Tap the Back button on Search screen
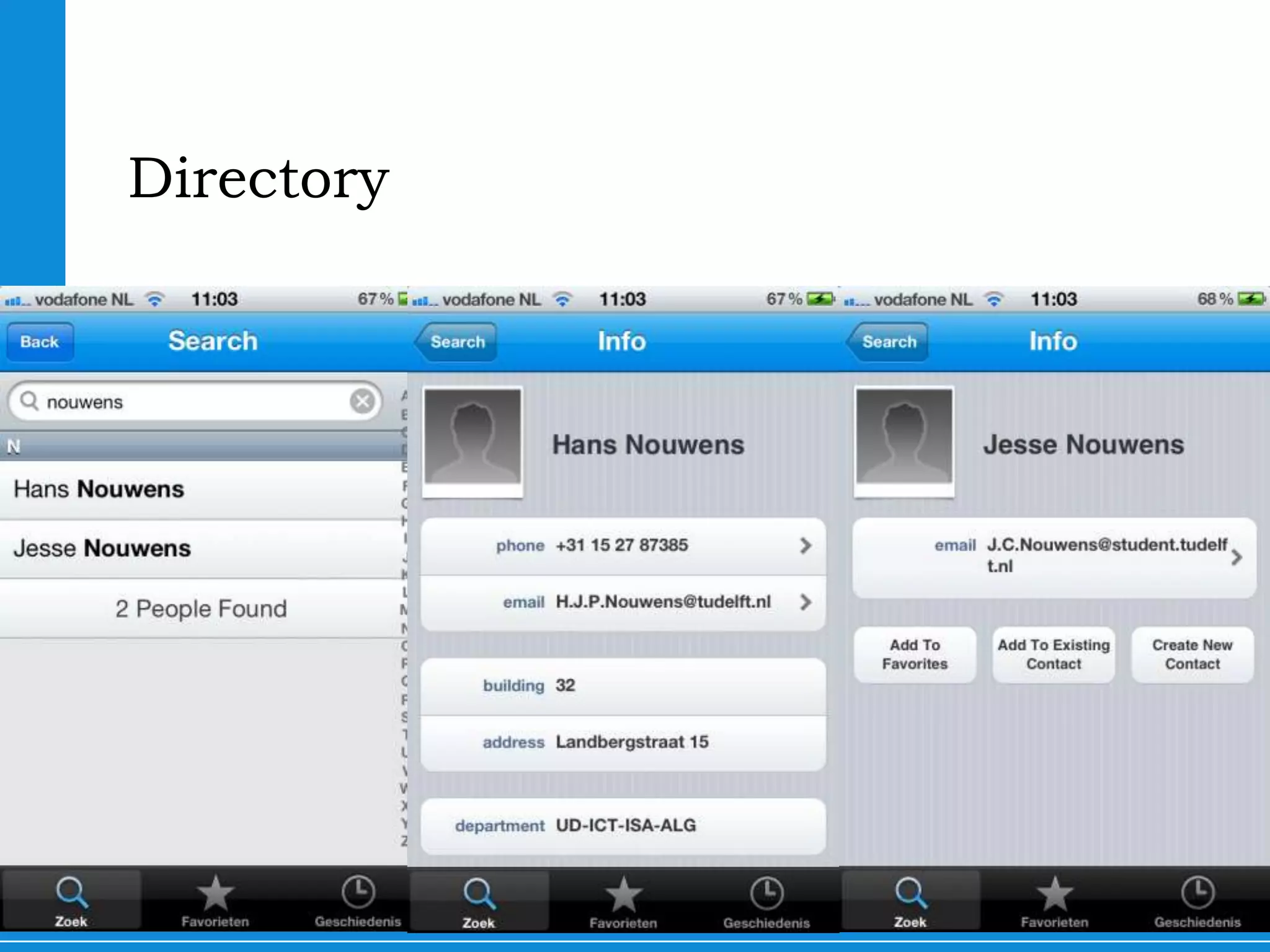Image resolution: width=1270 pixels, height=952 pixels. [40, 342]
